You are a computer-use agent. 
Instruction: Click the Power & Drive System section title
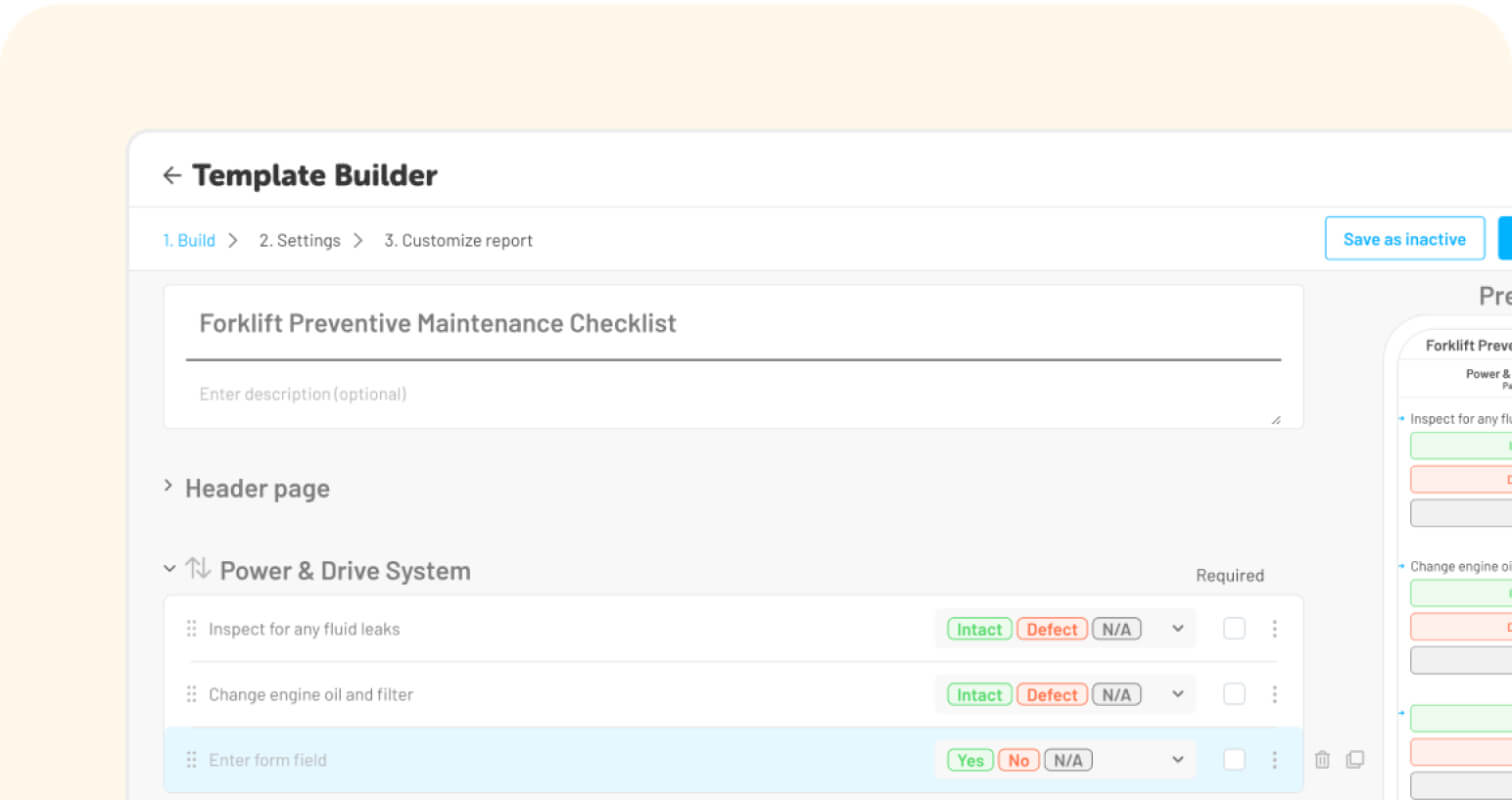tap(345, 570)
